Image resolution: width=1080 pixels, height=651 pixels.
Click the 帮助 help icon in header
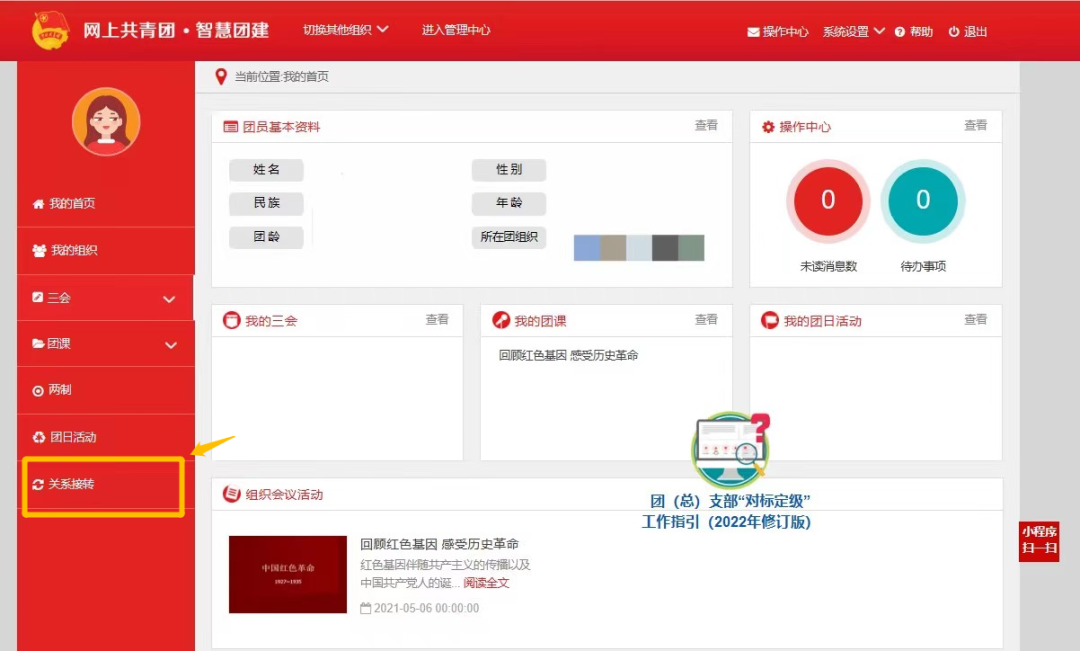pos(900,32)
